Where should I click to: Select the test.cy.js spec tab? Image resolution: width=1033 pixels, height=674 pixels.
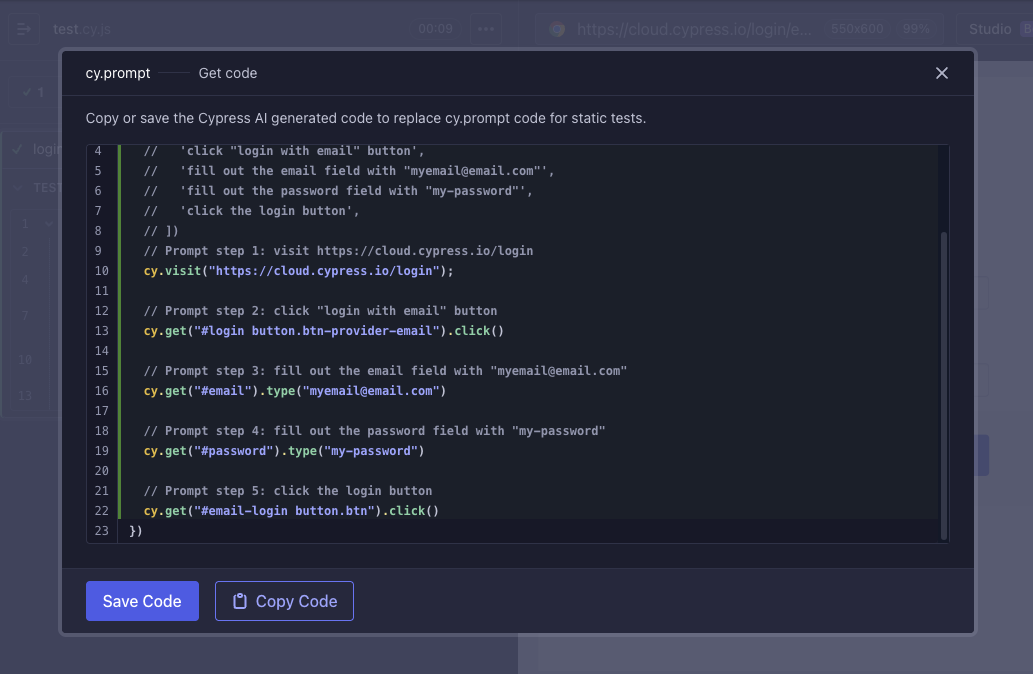(x=81, y=29)
